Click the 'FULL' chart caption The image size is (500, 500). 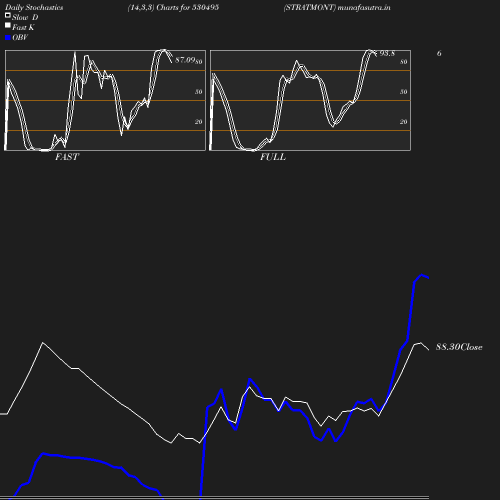click(273, 157)
